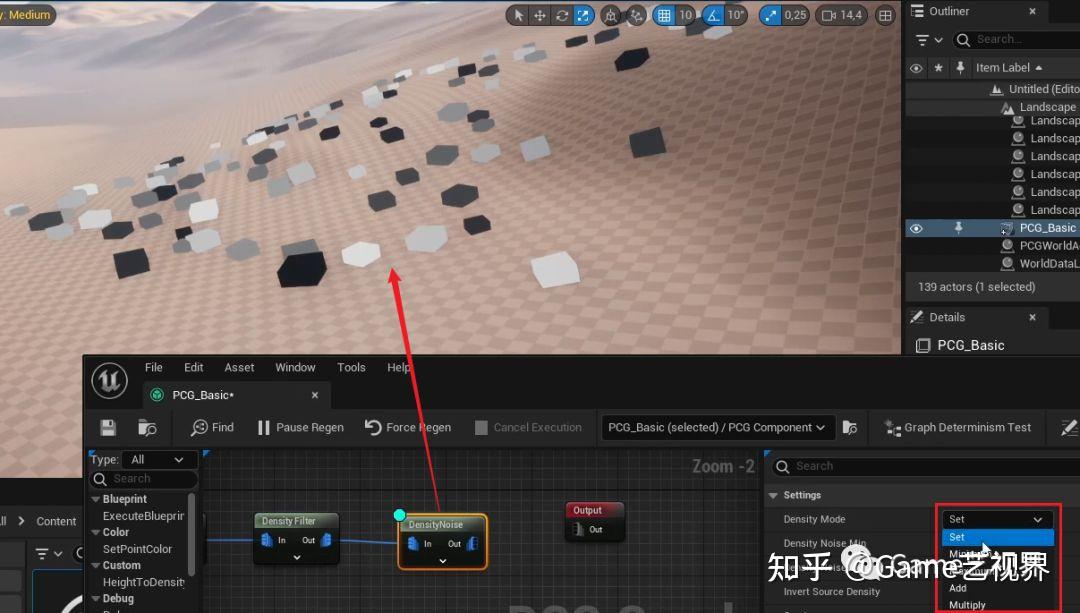This screenshot has width=1080, height=613.
Task: Click the Find icon in the PCG graph toolbar
Action: point(211,427)
